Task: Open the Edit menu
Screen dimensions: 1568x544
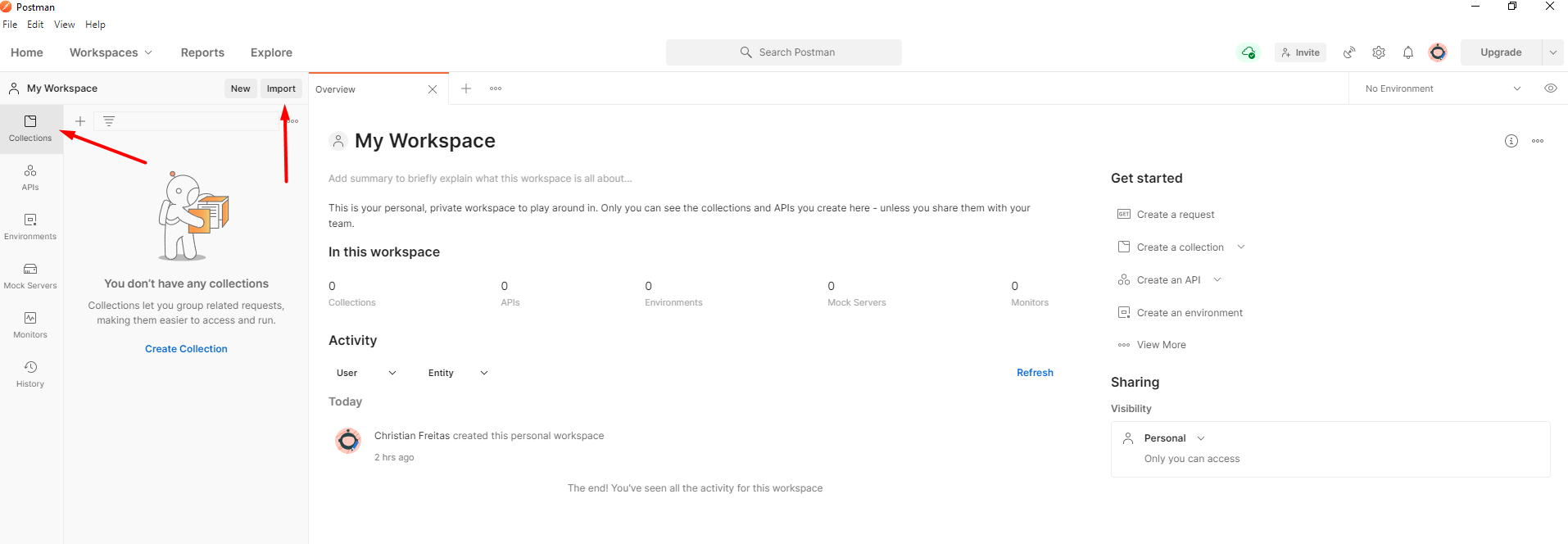Action: coord(35,25)
